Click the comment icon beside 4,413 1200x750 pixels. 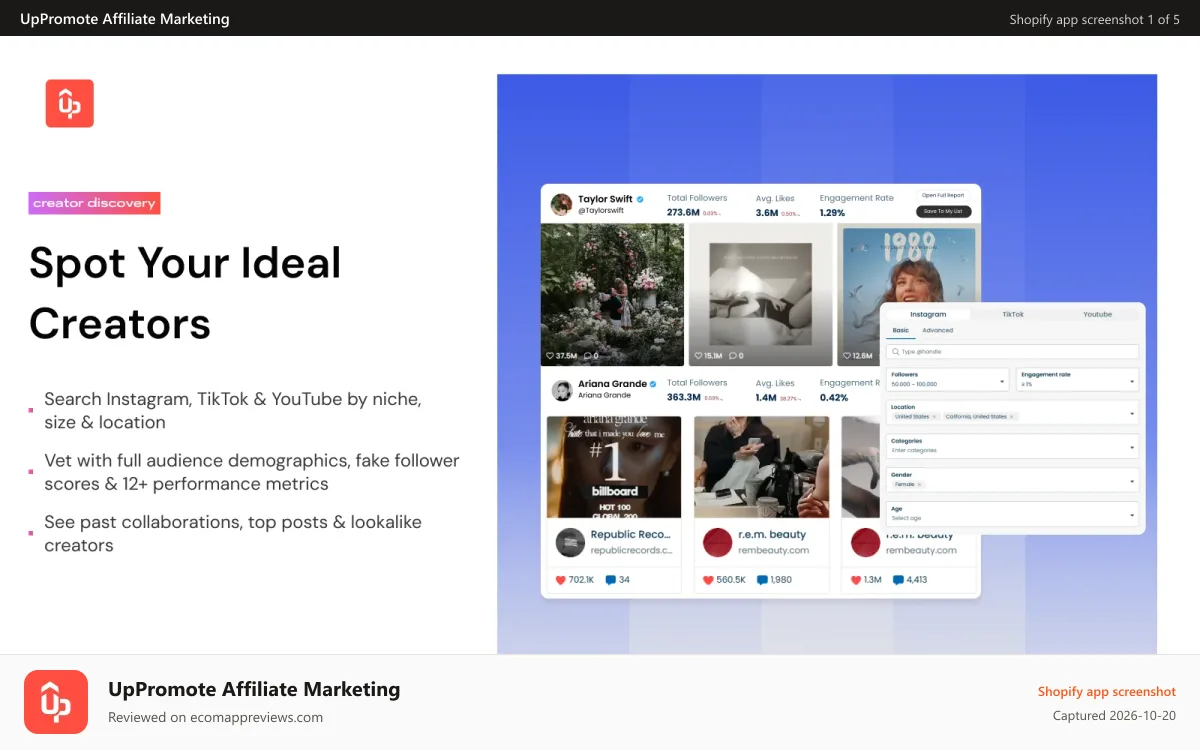[x=898, y=580]
